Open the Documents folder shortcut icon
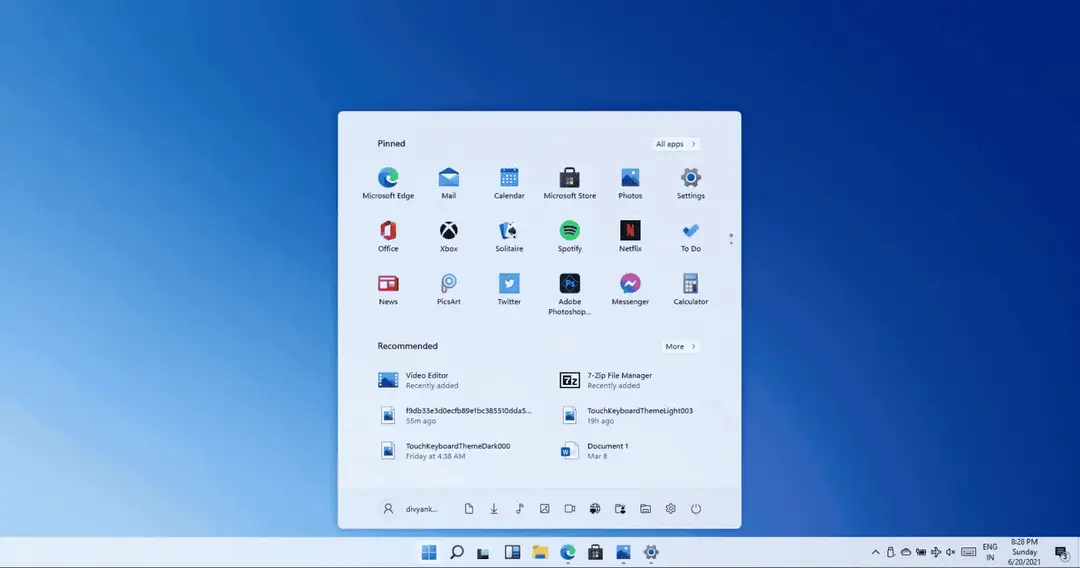The image size is (1080, 568). (468, 509)
